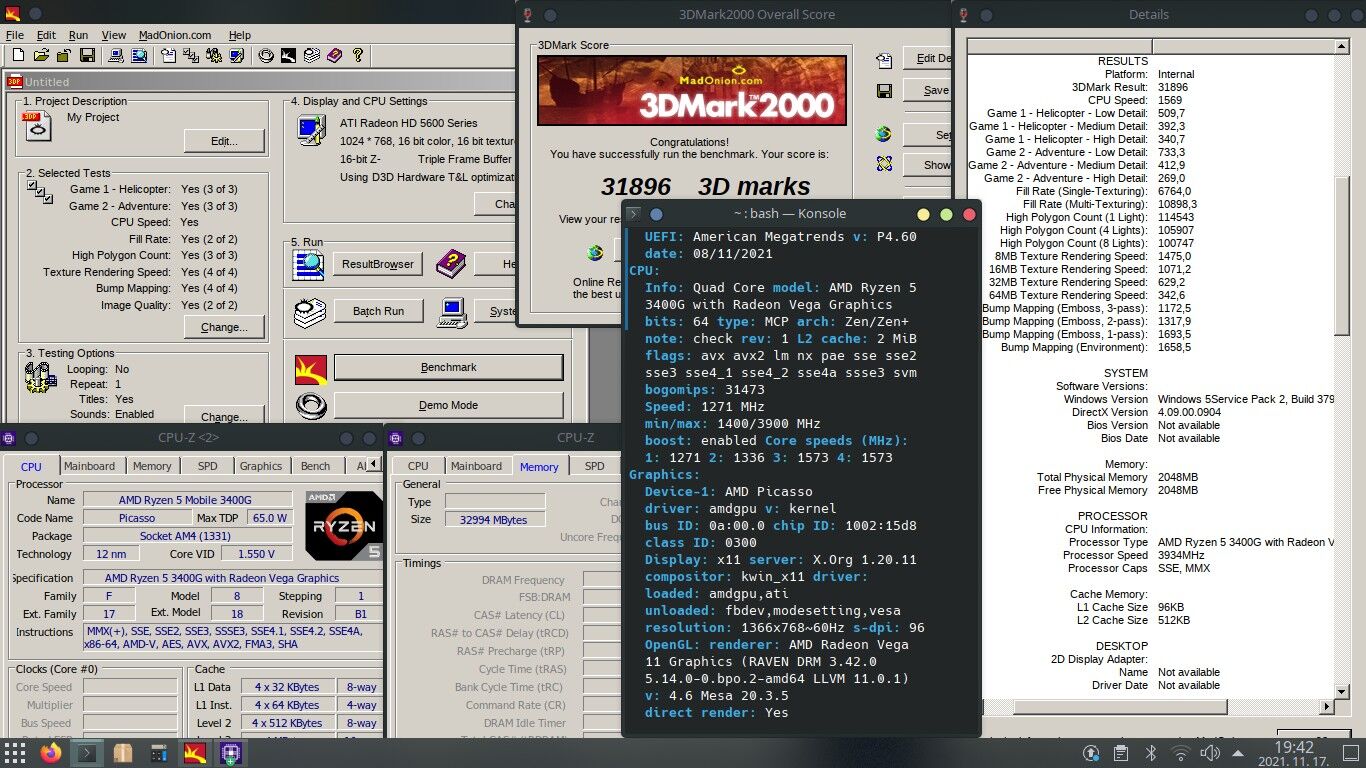Switch to Mainboard tab in second CPU-Z window
Viewport: 1366px width, 768px height.
[477, 466]
